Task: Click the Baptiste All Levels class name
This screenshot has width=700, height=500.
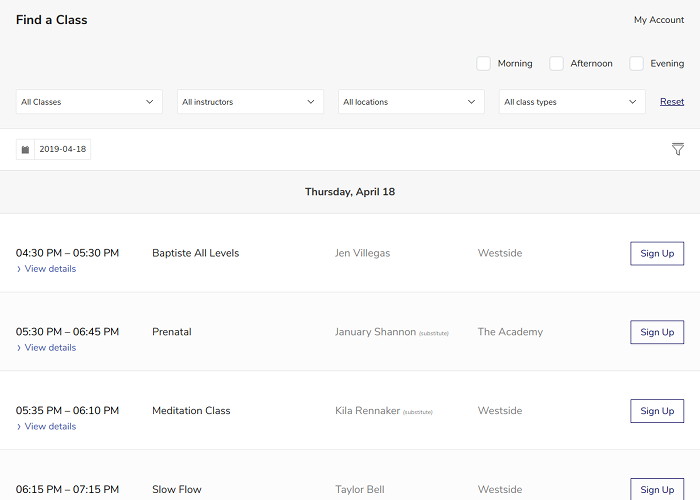Action: (x=196, y=253)
